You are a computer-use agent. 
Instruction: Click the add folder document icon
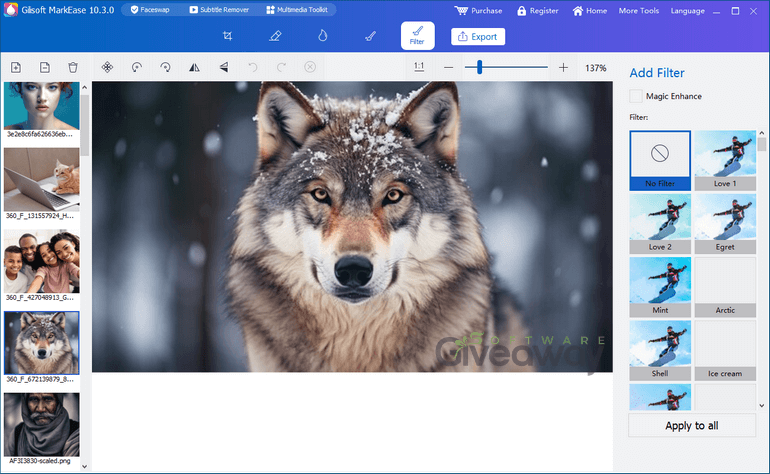pyautogui.click(x=45, y=67)
